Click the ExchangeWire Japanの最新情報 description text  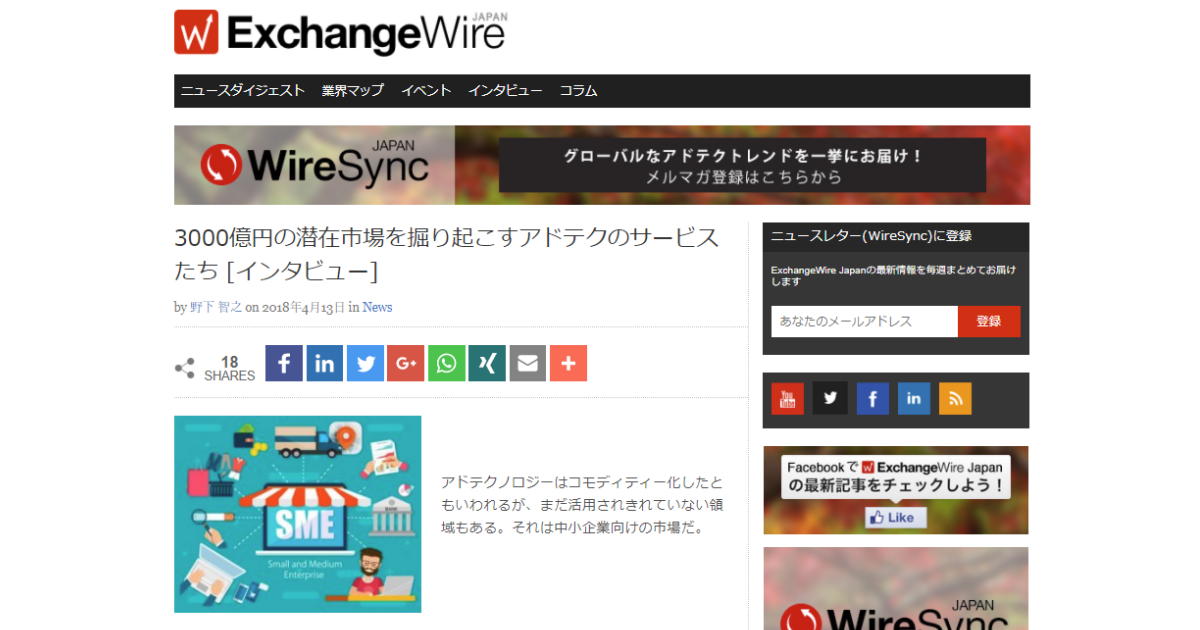pyautogui.click(x=894, y=276)
